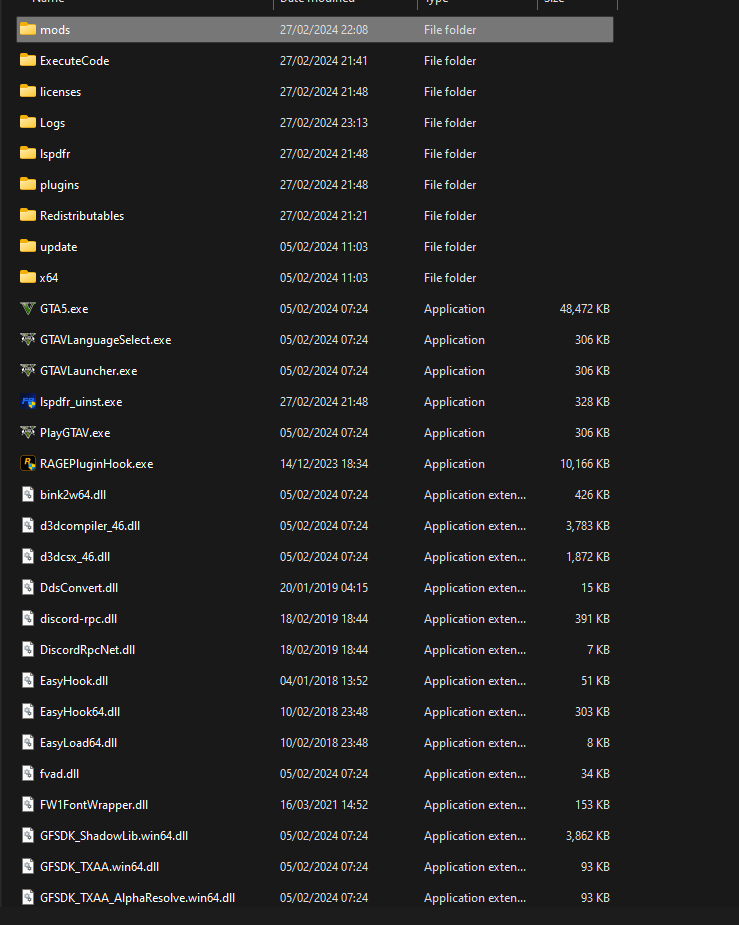
Task: Select the licenses folder icon
Action: click(28, 91)
